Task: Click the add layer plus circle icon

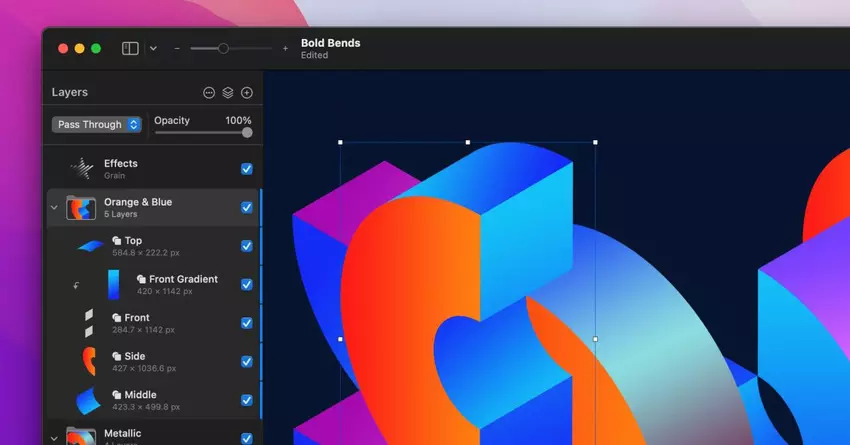Action: [247, 93]
